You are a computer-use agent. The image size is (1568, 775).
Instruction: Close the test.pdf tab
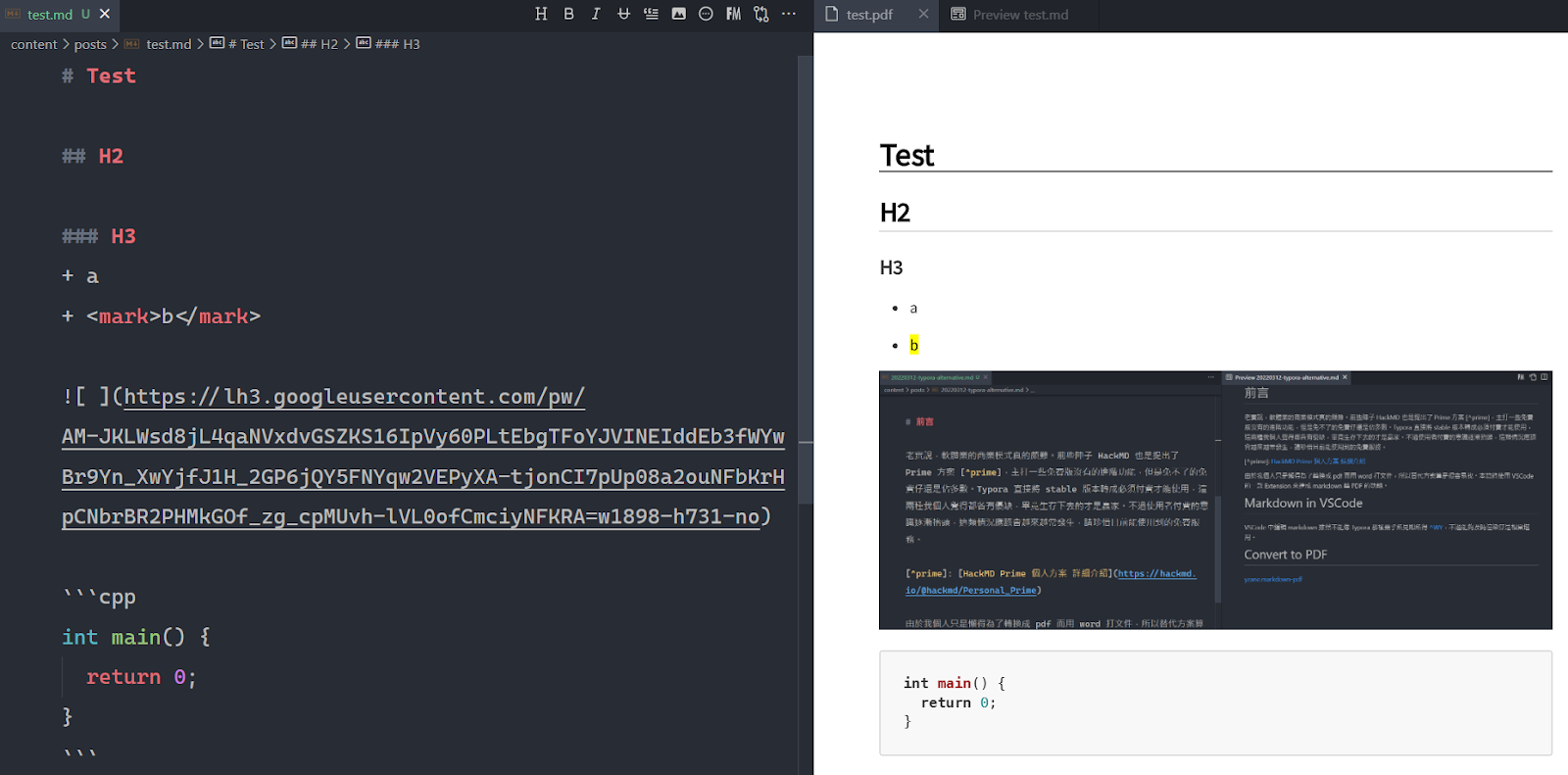(x=923, y=14)
